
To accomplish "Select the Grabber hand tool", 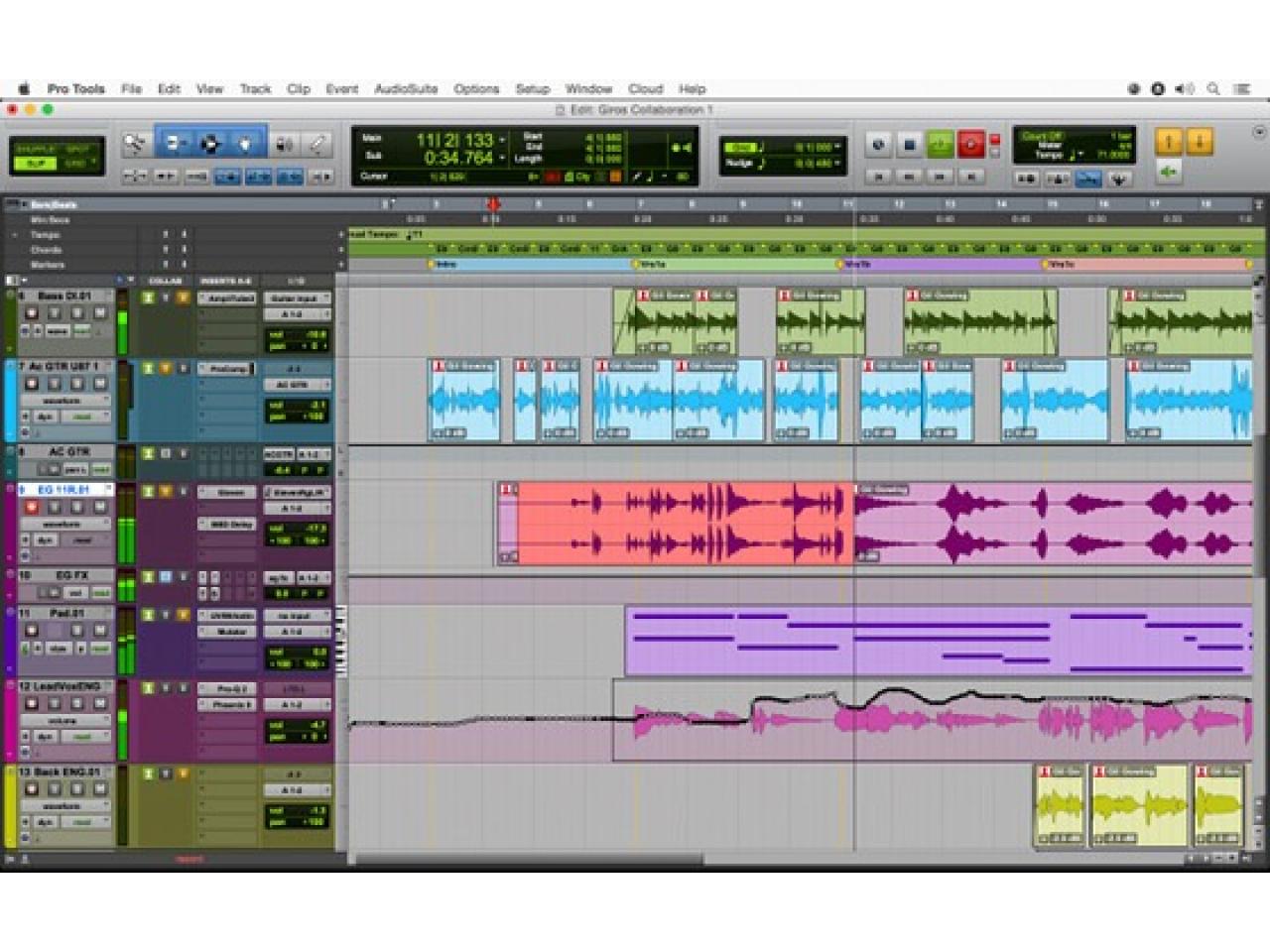I will coord(245,145).
